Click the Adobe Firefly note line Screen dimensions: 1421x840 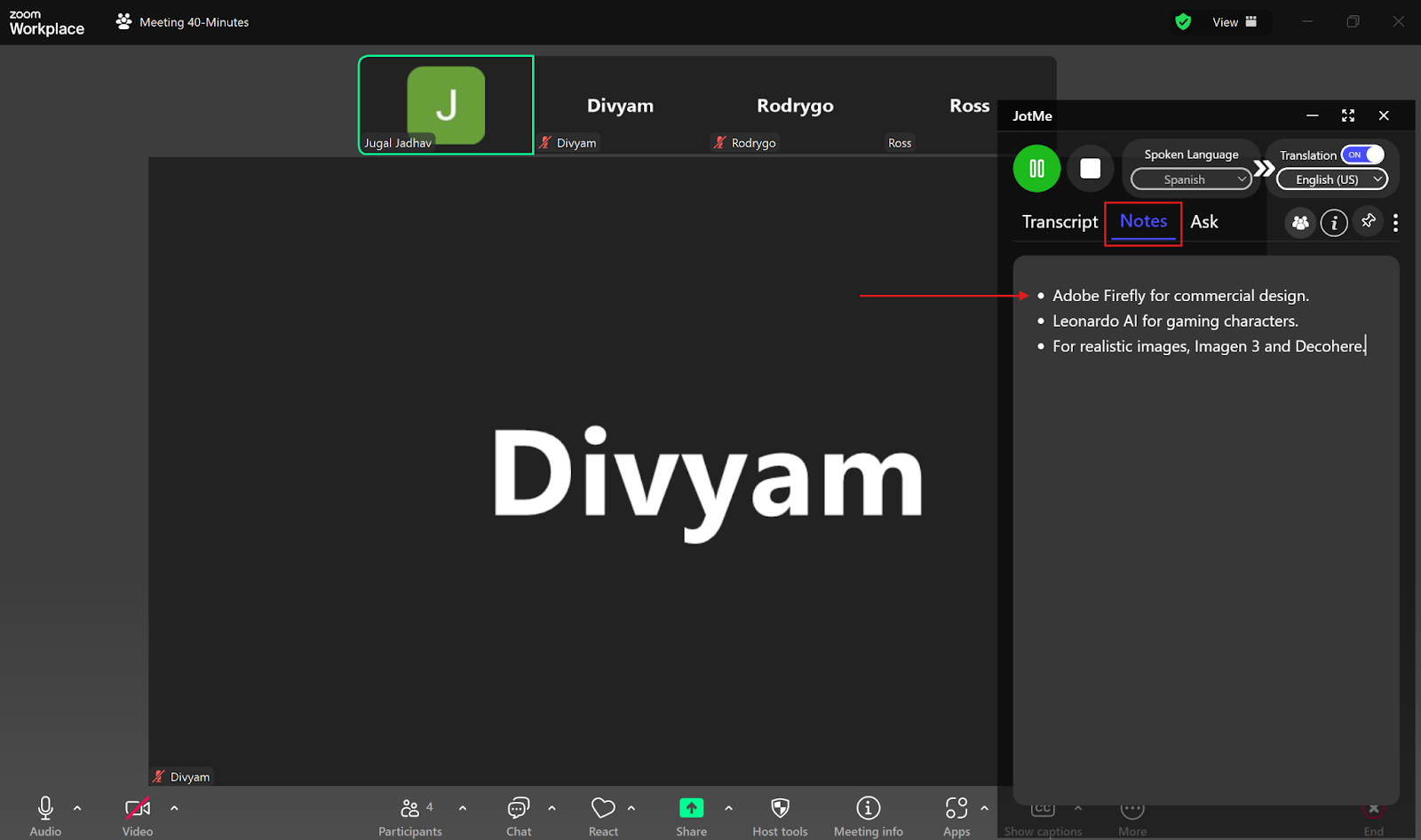tap(1180, 296)
